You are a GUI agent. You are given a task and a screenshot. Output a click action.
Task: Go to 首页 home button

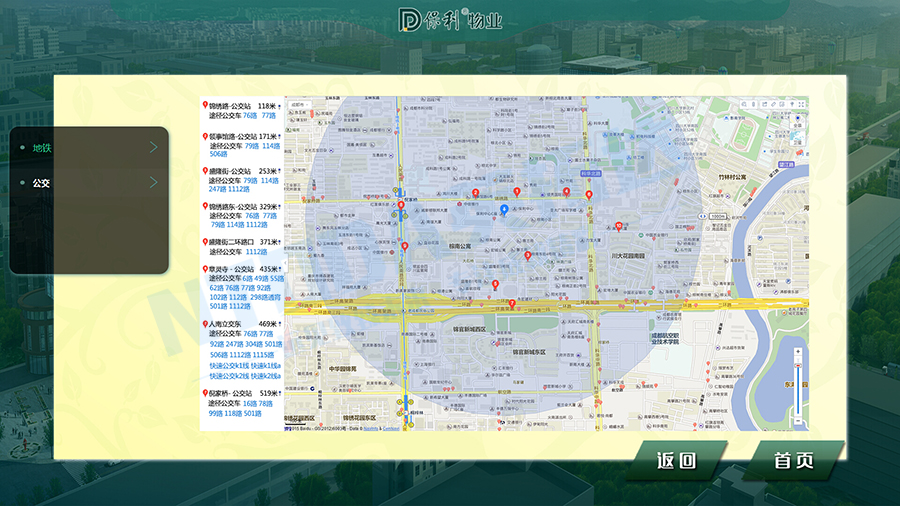pyautogui.click(x=794, y=460)
